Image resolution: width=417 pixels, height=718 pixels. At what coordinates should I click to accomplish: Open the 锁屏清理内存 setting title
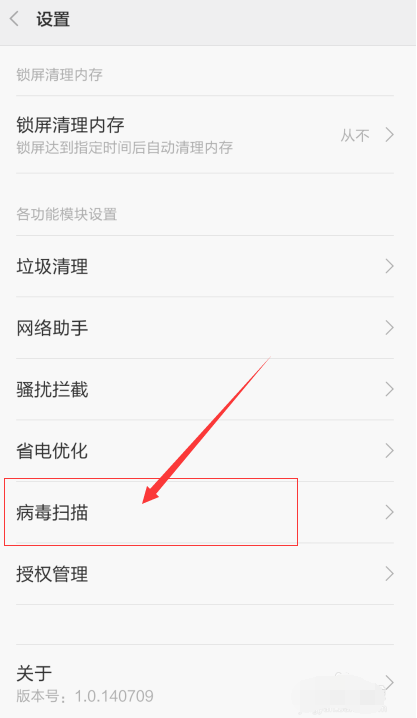pos(70,125)
